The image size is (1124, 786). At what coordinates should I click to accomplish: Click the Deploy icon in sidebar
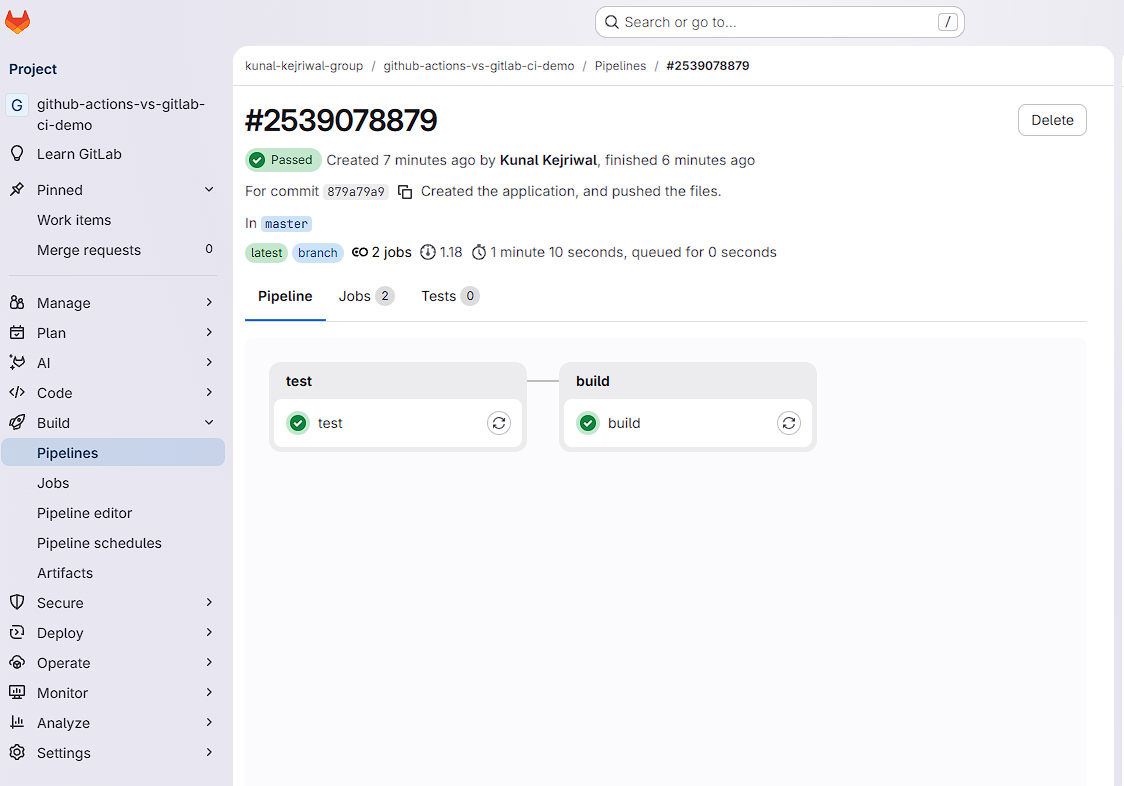[x=17, y=633]
